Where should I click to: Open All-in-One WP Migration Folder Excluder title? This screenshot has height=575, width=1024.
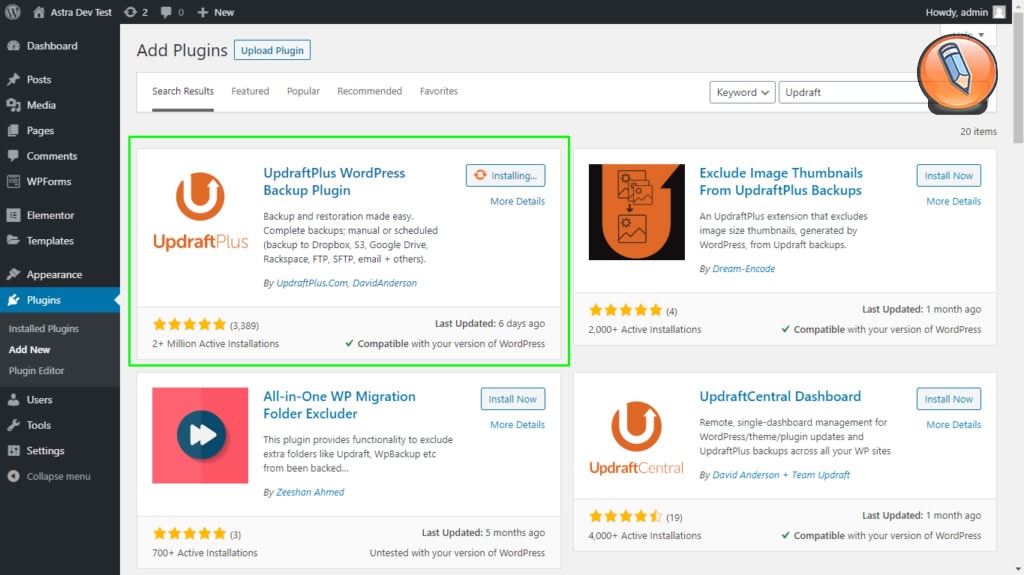coord(340,405)
